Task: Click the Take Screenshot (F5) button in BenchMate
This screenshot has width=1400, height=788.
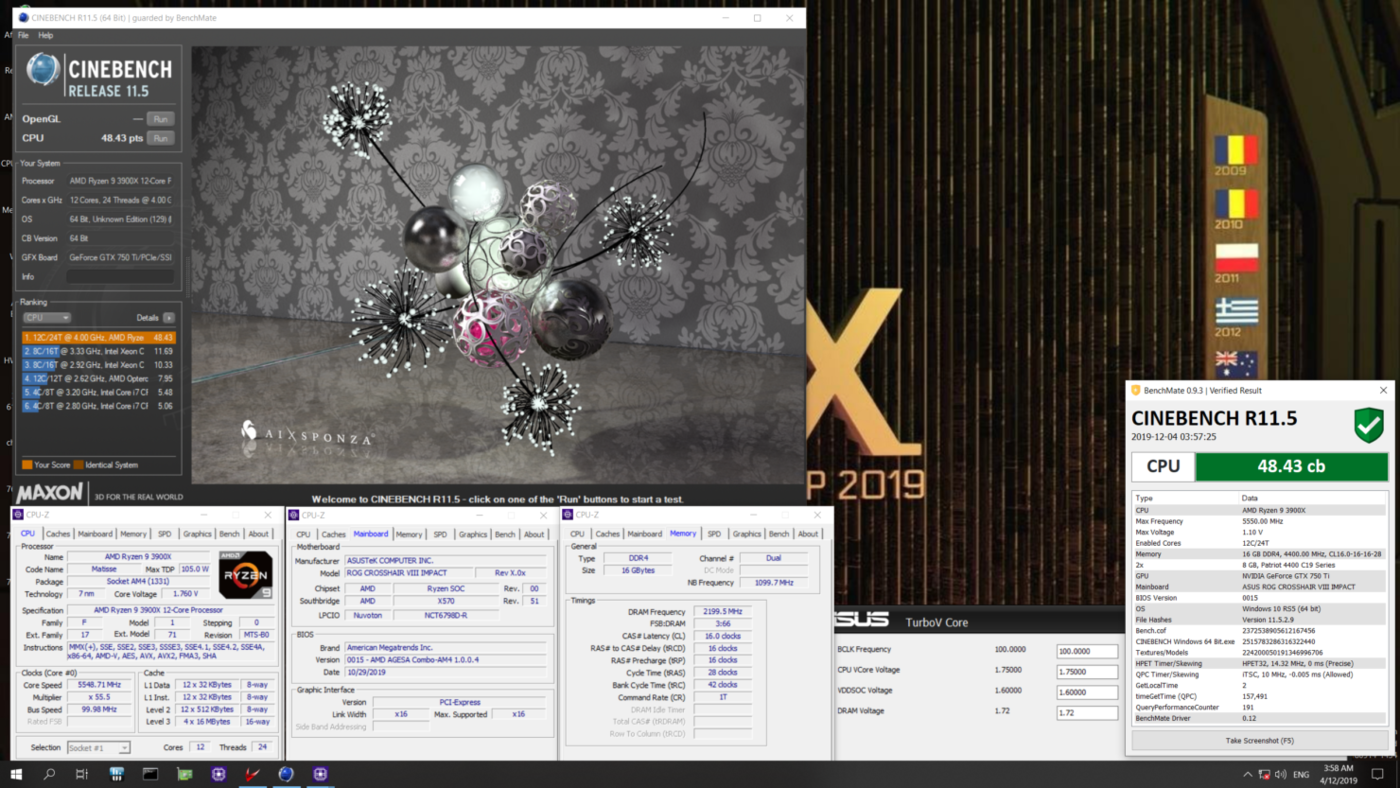Action: [1258, 738]
